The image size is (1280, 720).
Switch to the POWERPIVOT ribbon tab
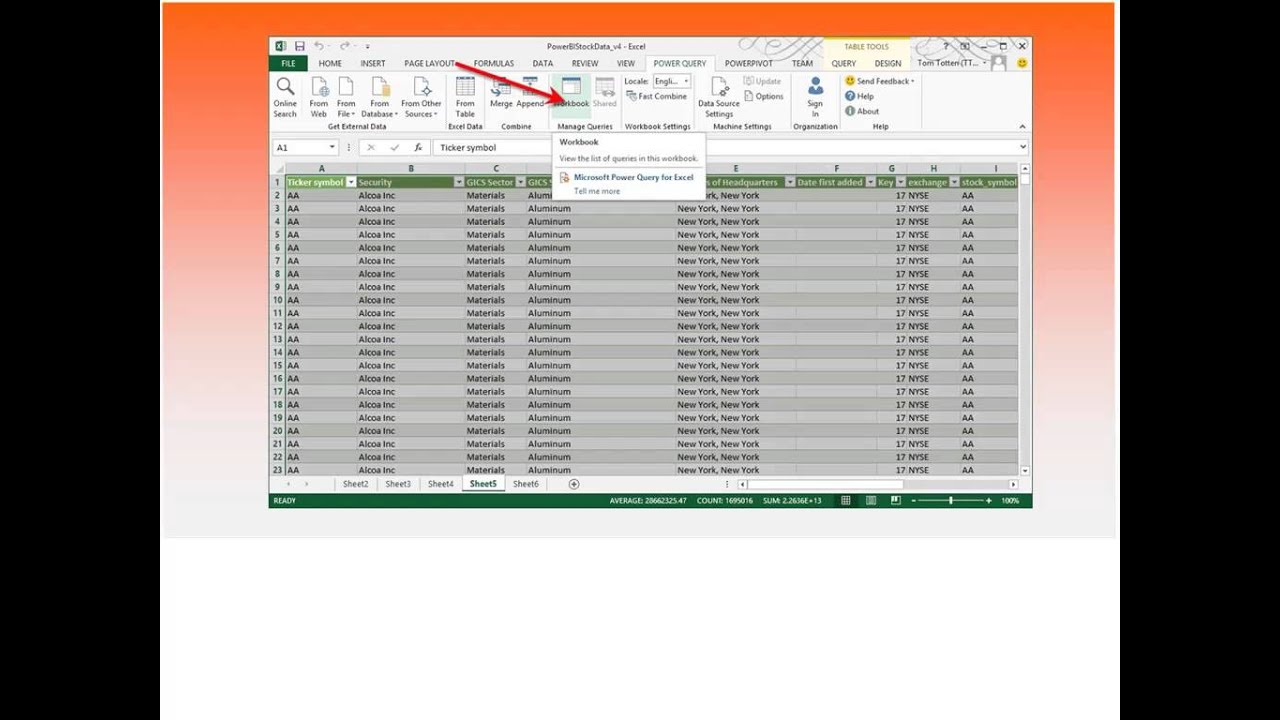749,63
